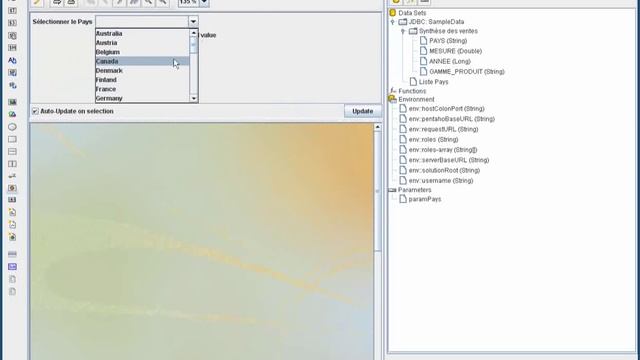The width and height of the screenshot is (640, 360).
Task: Select the resource-field palette tool
Action: pyautogui.click(x=12, y=73)
